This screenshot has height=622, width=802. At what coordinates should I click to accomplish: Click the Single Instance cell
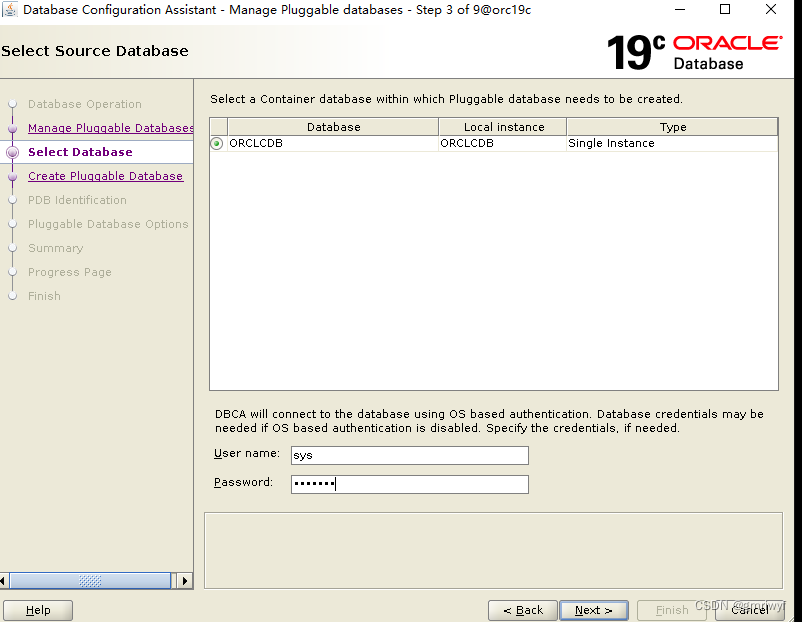673,143
